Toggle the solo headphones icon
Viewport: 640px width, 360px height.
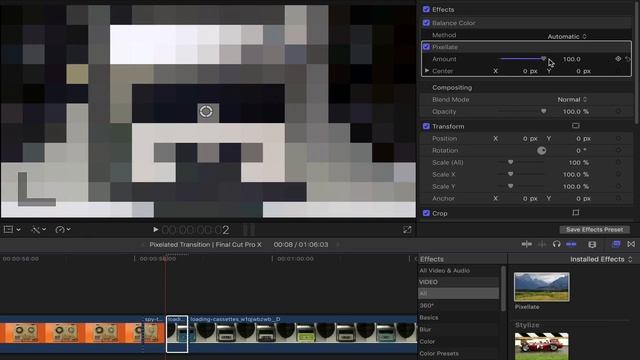point(556,244)
